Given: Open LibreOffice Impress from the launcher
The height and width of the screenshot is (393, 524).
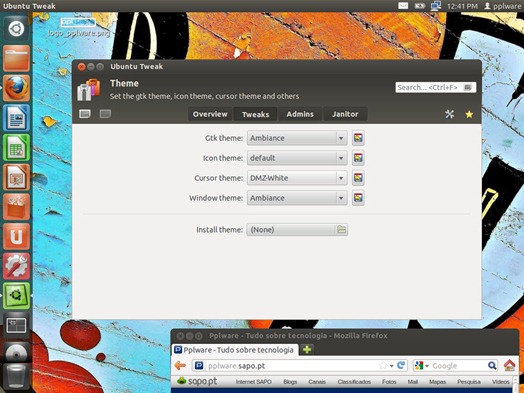Looking at the screenshot, I should (16, 177).
